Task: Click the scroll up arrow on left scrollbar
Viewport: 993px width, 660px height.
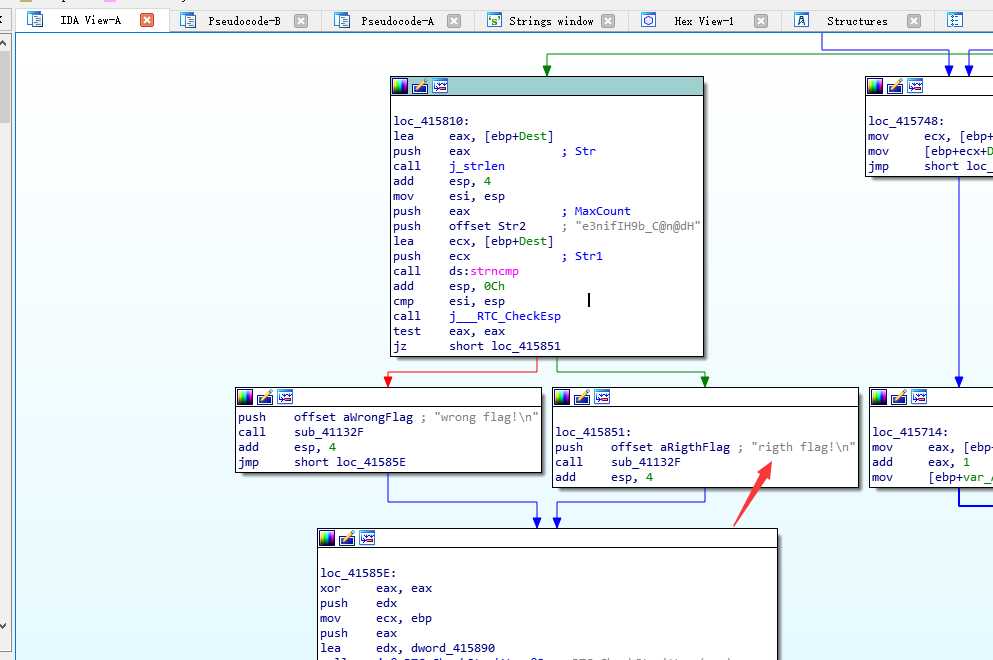Action: (4, 43)
